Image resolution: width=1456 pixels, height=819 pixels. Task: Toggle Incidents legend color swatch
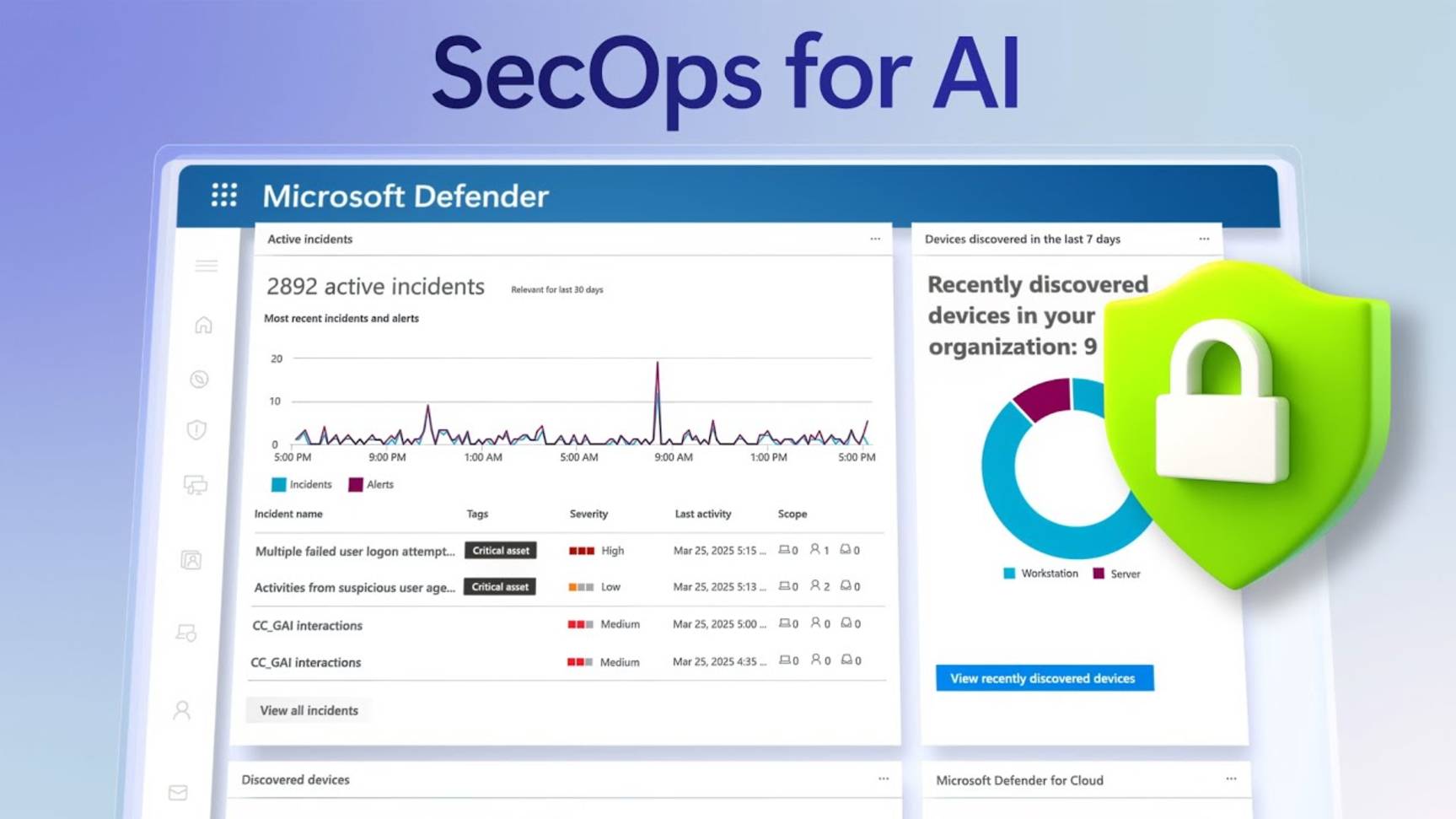pyautogui.click(x=278, y=484)
